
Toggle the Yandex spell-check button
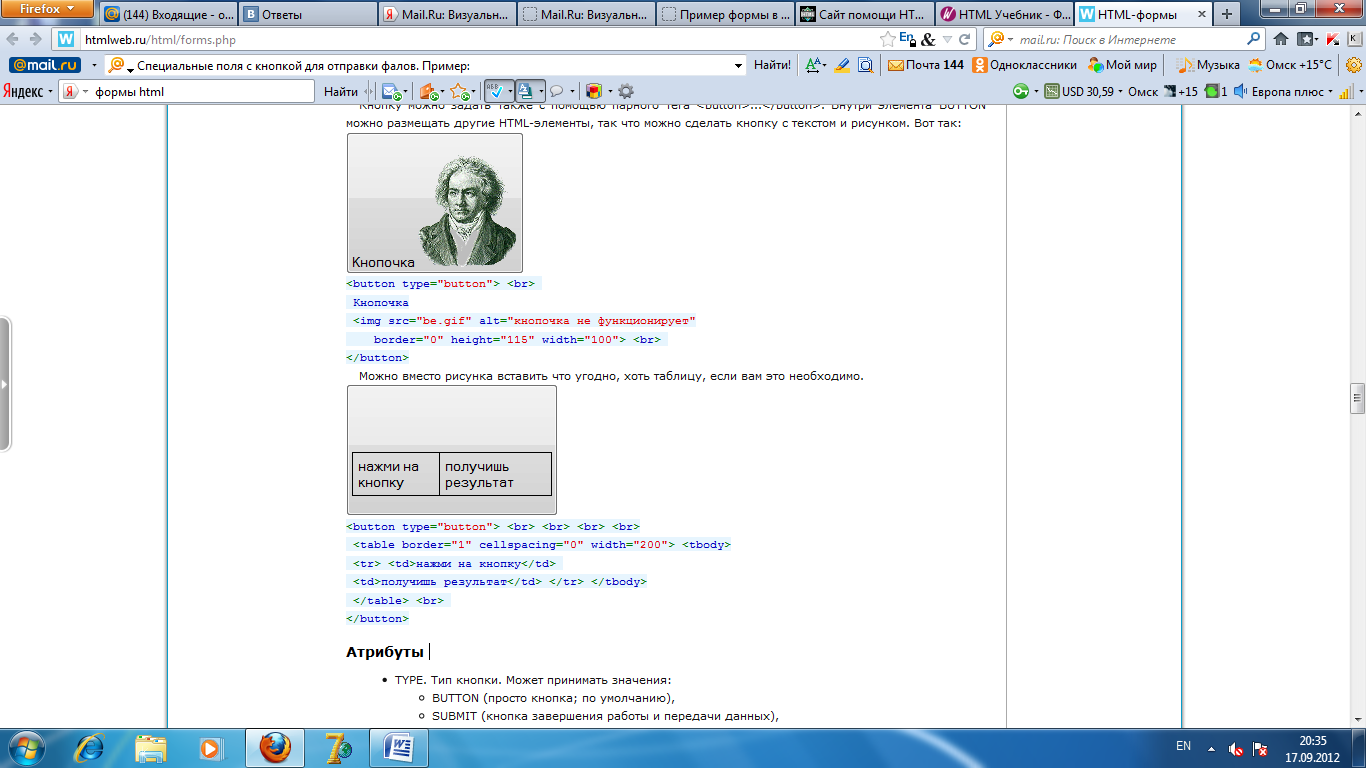499,91
